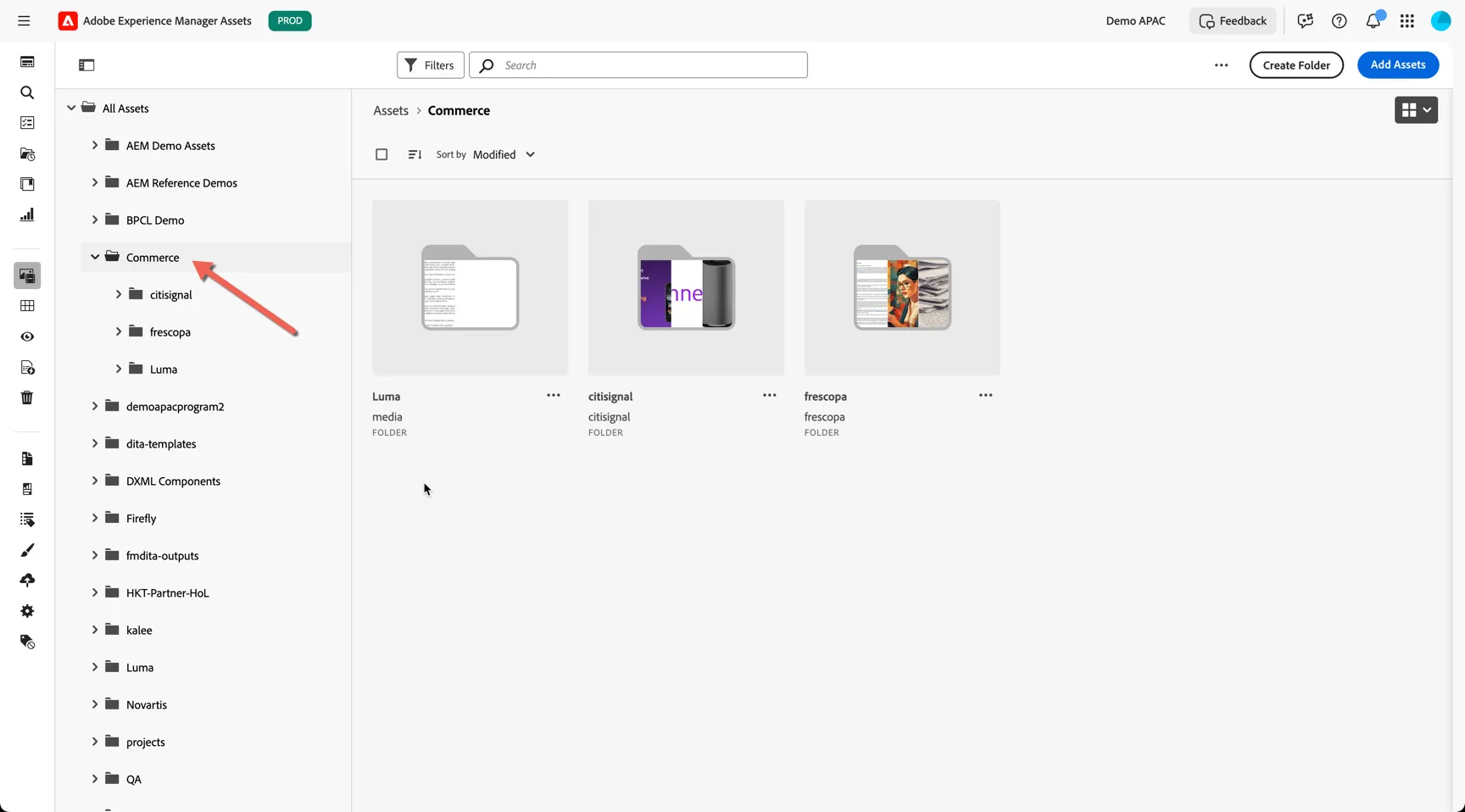Open the gear settings icon in rail

(27, 611)
